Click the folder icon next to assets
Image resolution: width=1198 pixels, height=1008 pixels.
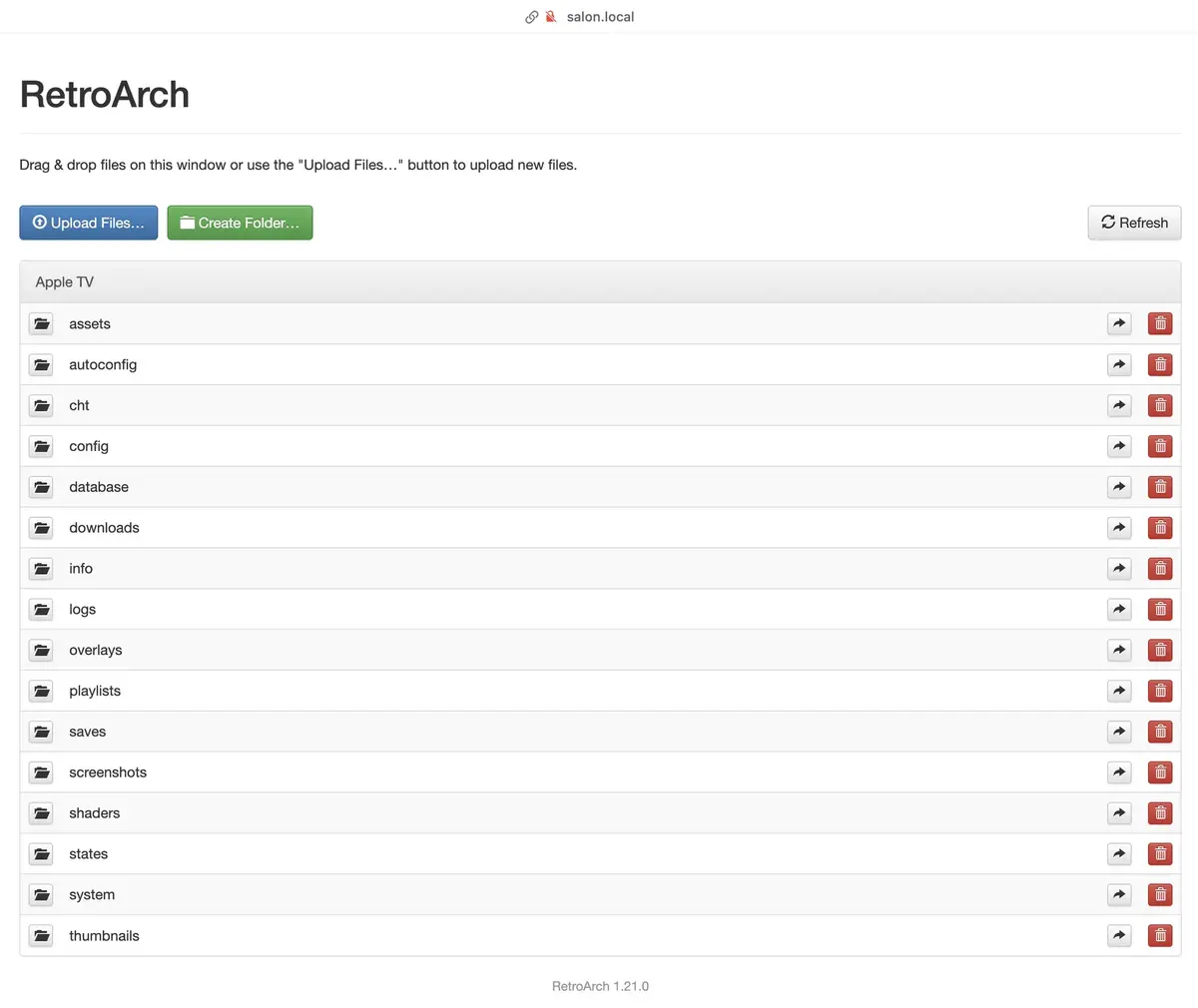coord(41,323)
